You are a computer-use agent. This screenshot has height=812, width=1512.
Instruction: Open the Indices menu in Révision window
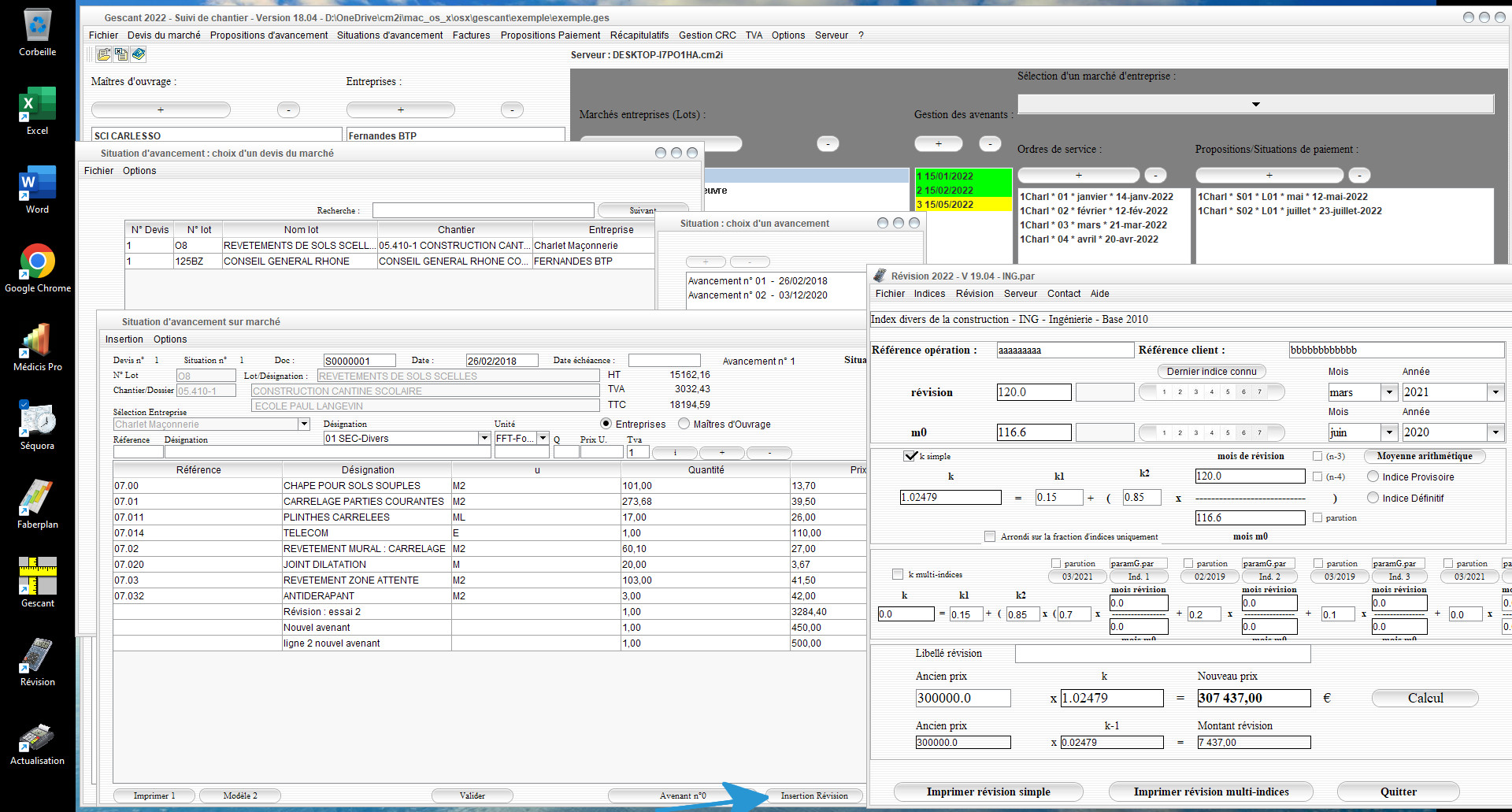pos(929,294)
